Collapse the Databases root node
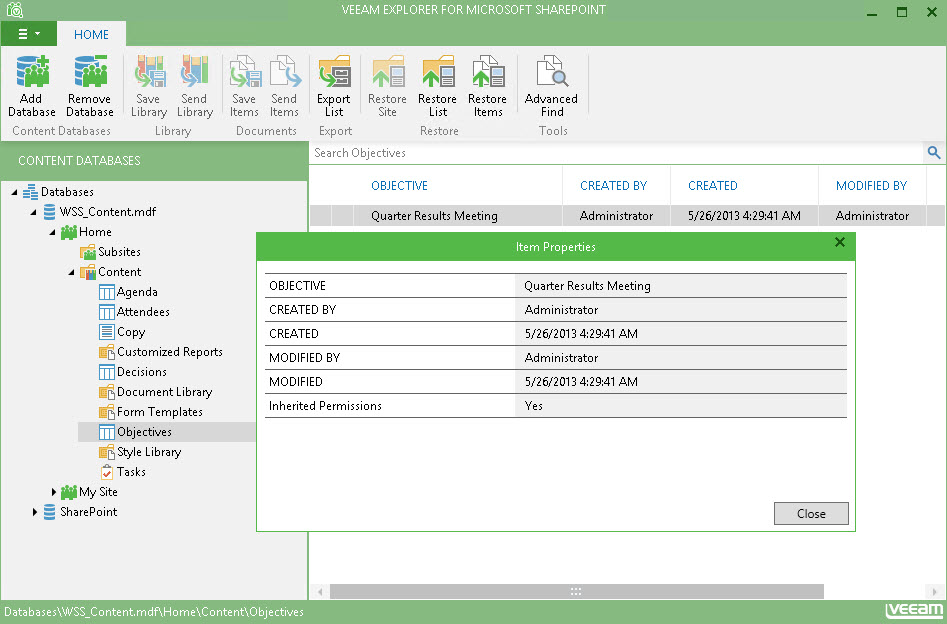947x624 pixels. tap(14, 192)
